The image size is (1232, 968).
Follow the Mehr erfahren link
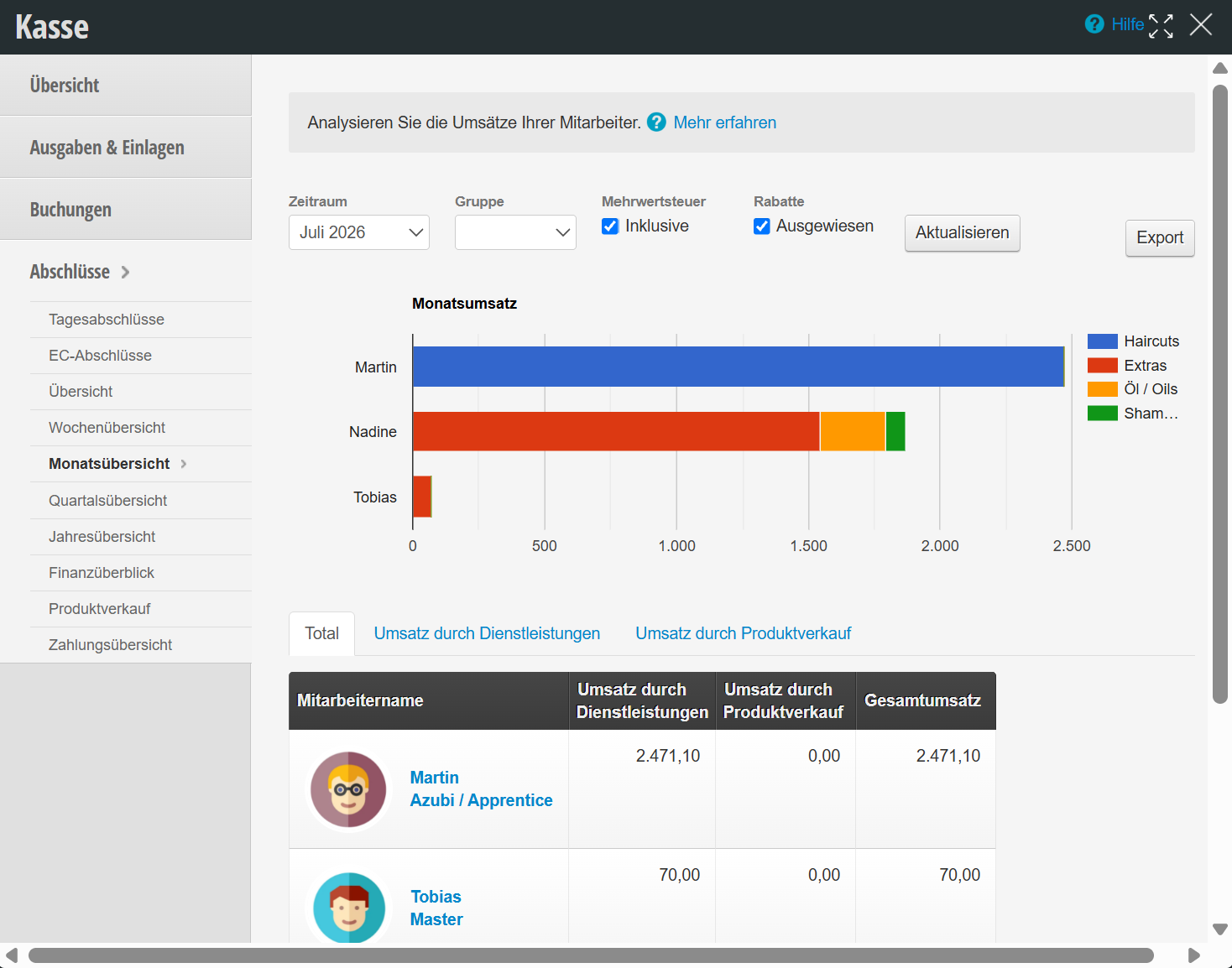[725, 122]
